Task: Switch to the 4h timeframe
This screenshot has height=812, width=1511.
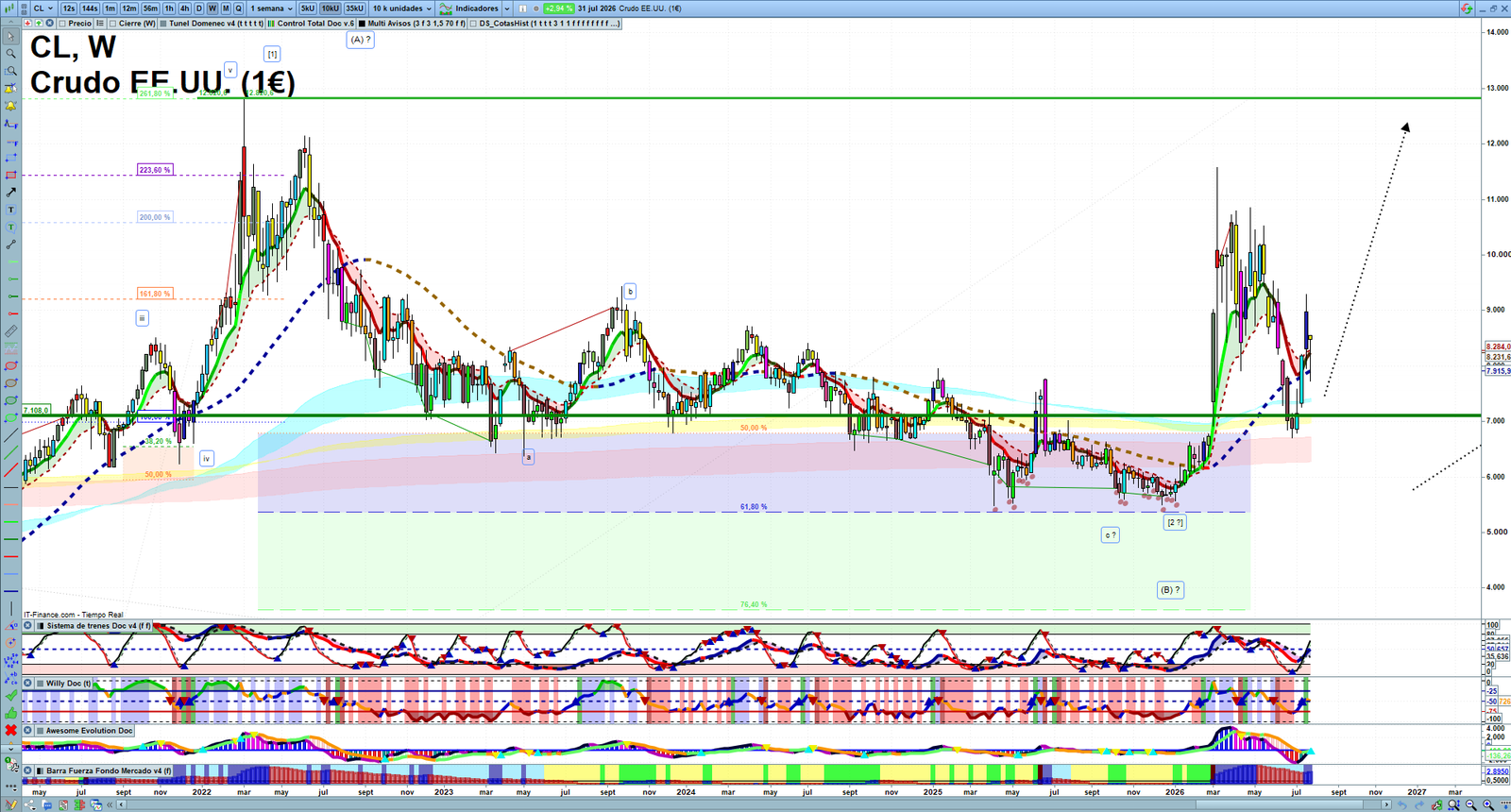Action: pyautogui.click(x=184, y=8)
